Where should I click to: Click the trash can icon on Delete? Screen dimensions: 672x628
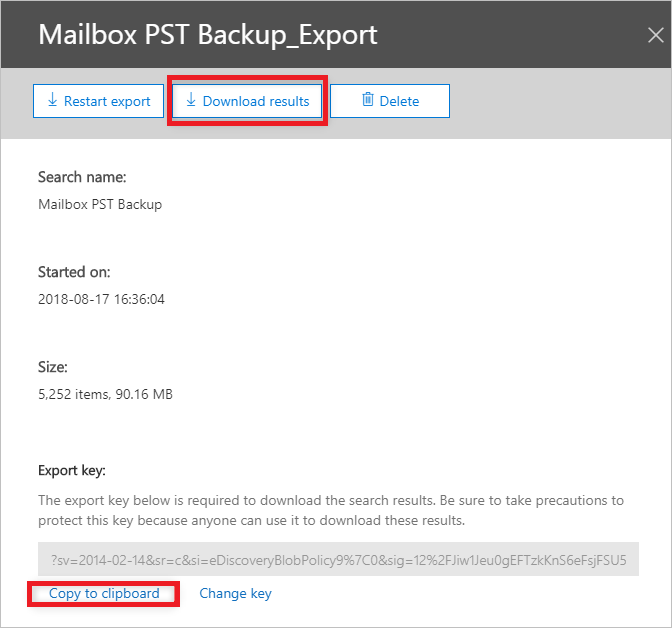pyautogui.click(x=368, y=99)
